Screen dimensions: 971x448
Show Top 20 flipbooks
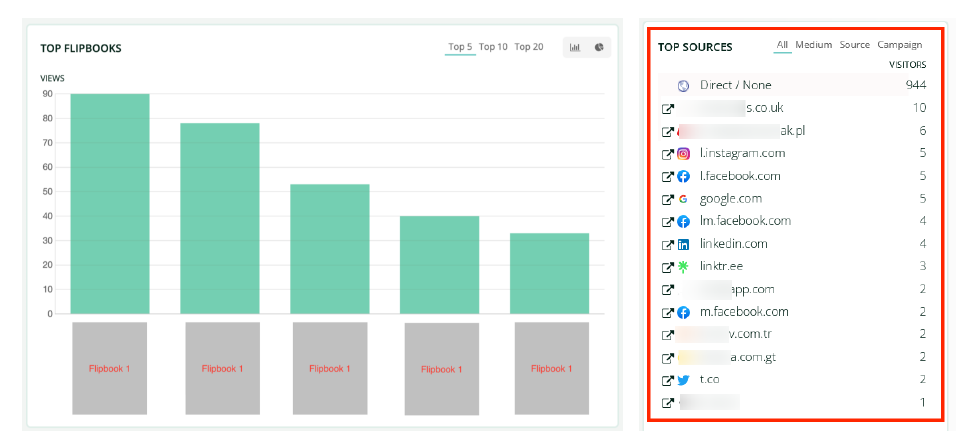(529, 47)
